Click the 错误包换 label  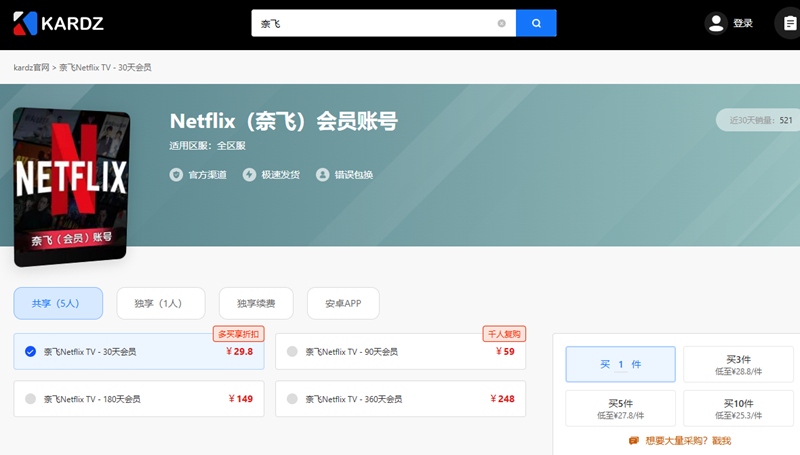point(354,175)
